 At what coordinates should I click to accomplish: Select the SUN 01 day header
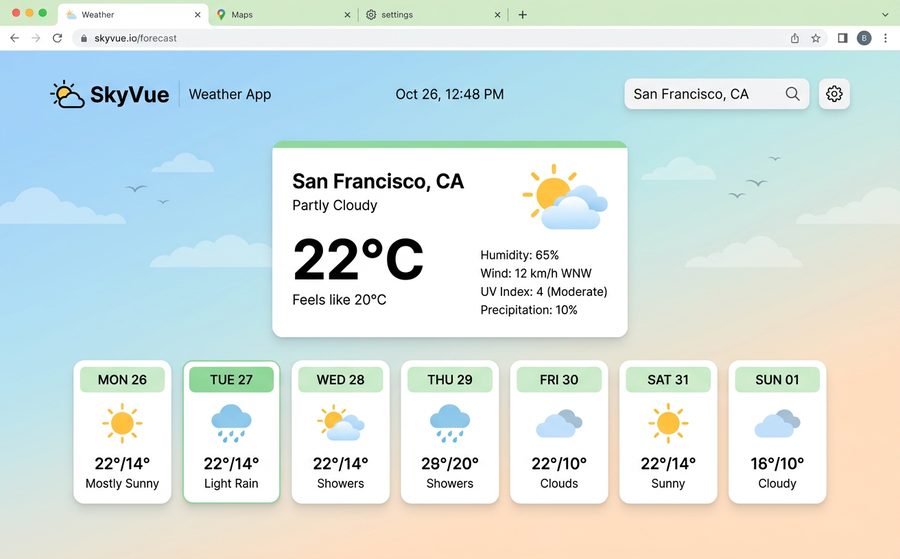pos(777,379)
